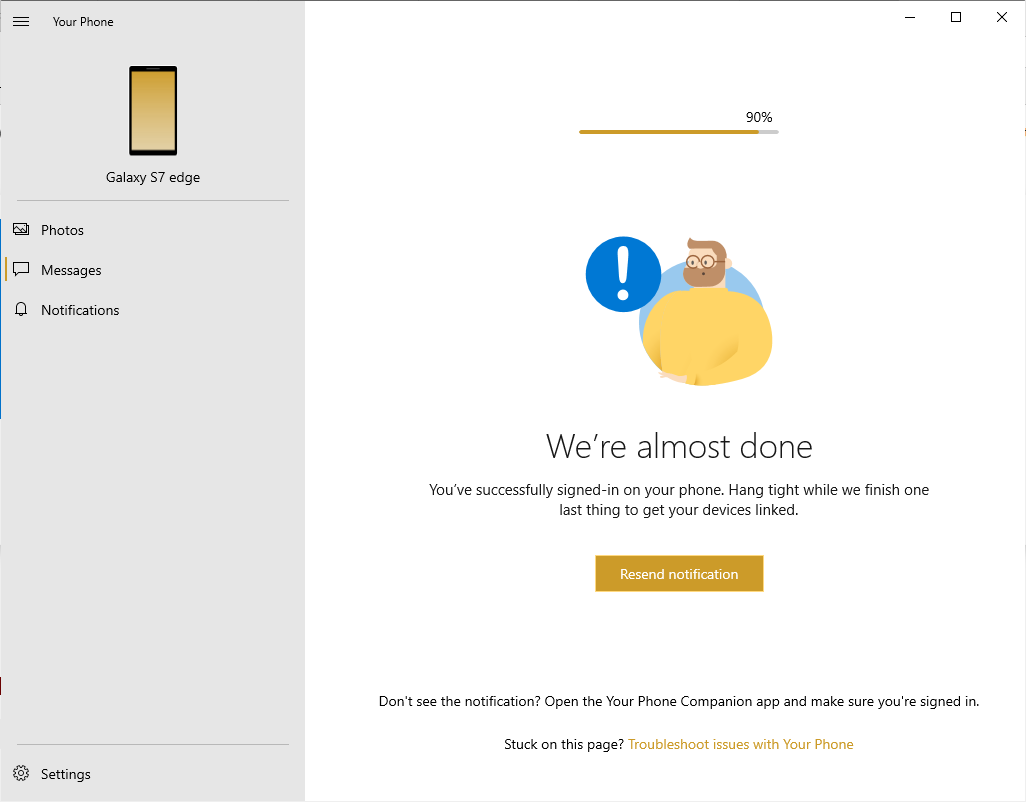Click the Settings gear icon
Viewport: 1026px width, 802px height.
(21, 773)
